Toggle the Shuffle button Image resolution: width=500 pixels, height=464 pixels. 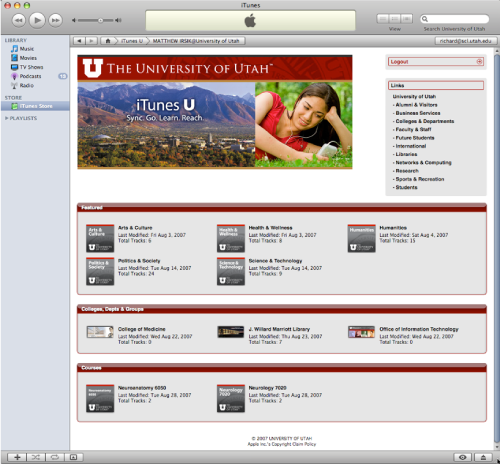(x=36, y=457)
